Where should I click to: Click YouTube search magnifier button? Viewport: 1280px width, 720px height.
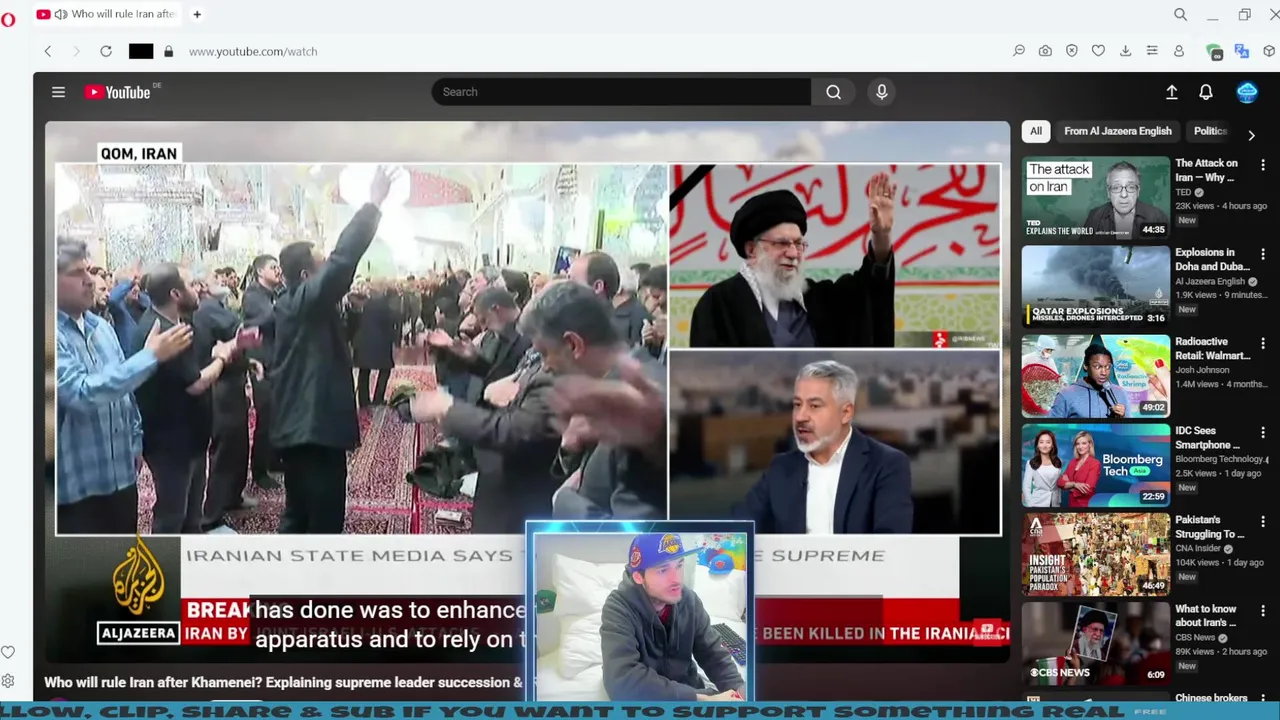[833, 92]
